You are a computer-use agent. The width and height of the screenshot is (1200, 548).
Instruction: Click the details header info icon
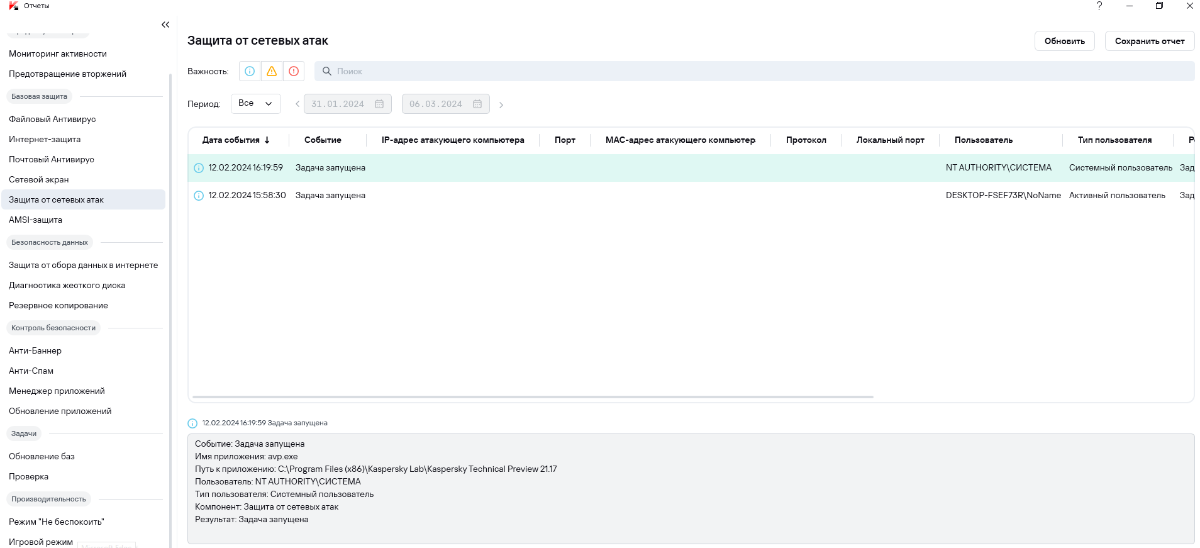pos(193,424)
